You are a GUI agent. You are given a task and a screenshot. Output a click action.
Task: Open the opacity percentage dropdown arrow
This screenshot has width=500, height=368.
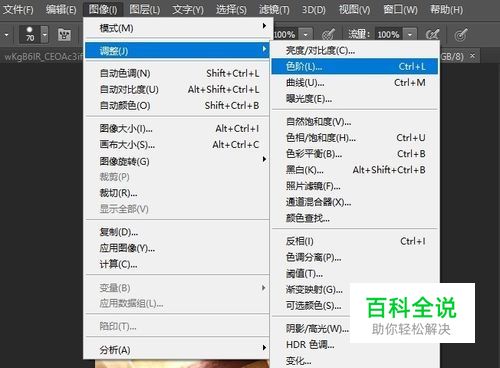coord(305,34)
